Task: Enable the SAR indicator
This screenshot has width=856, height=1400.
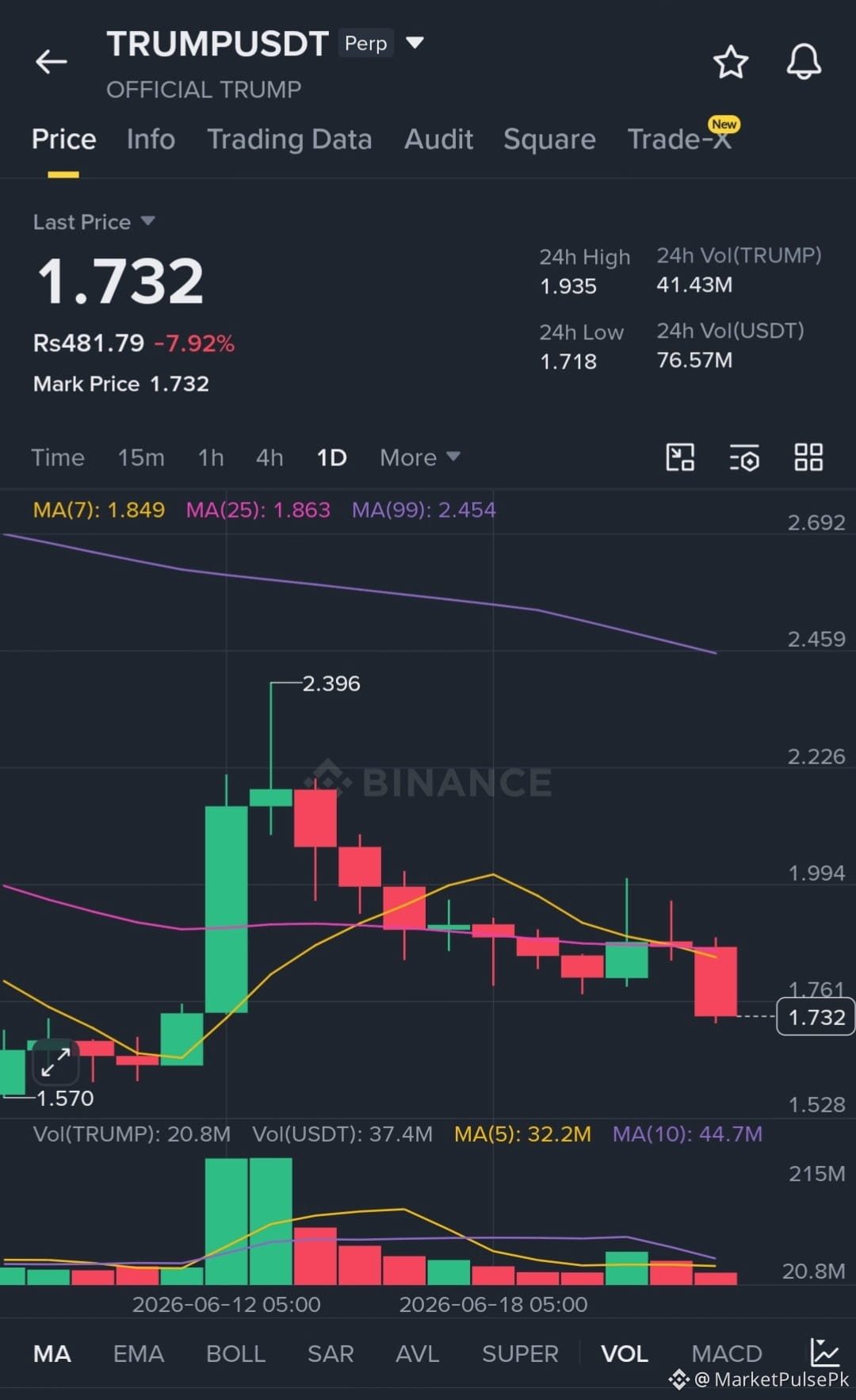Action: [x=331, y=1353]
